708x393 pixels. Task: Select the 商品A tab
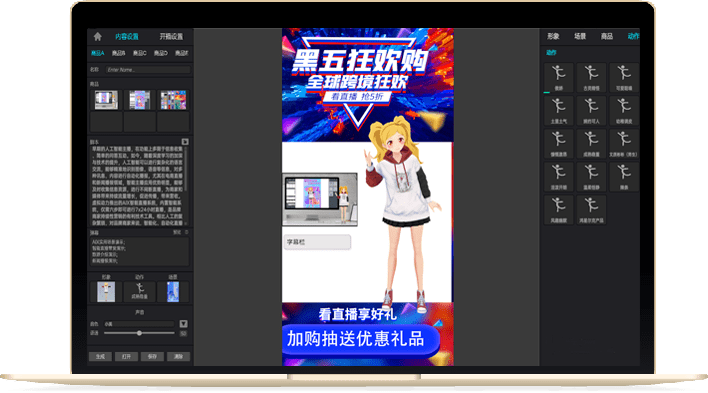point(98,53)
